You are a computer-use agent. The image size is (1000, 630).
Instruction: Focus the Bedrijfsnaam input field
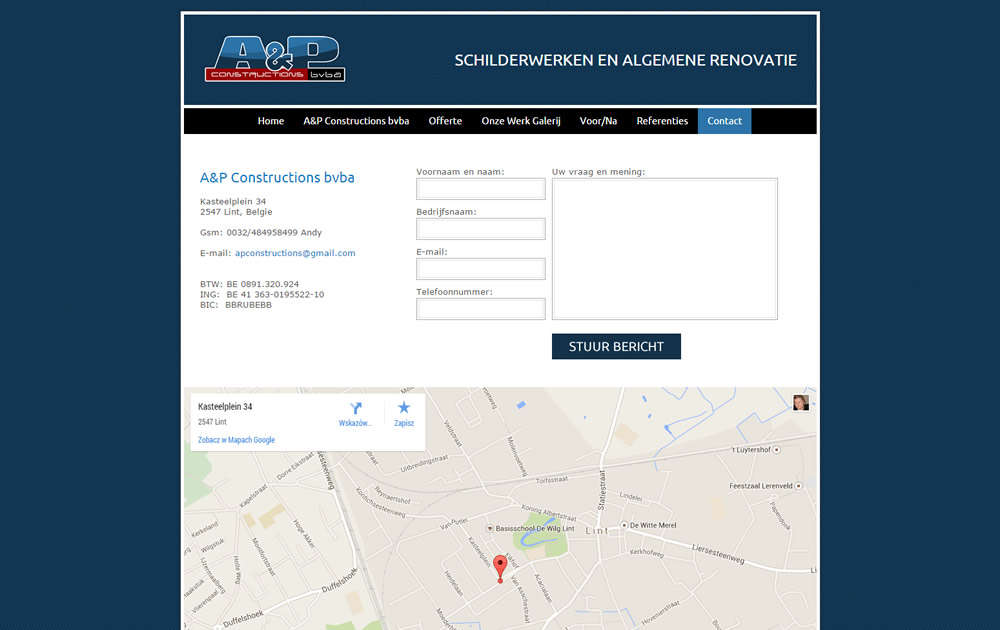[x=481, y=229]
